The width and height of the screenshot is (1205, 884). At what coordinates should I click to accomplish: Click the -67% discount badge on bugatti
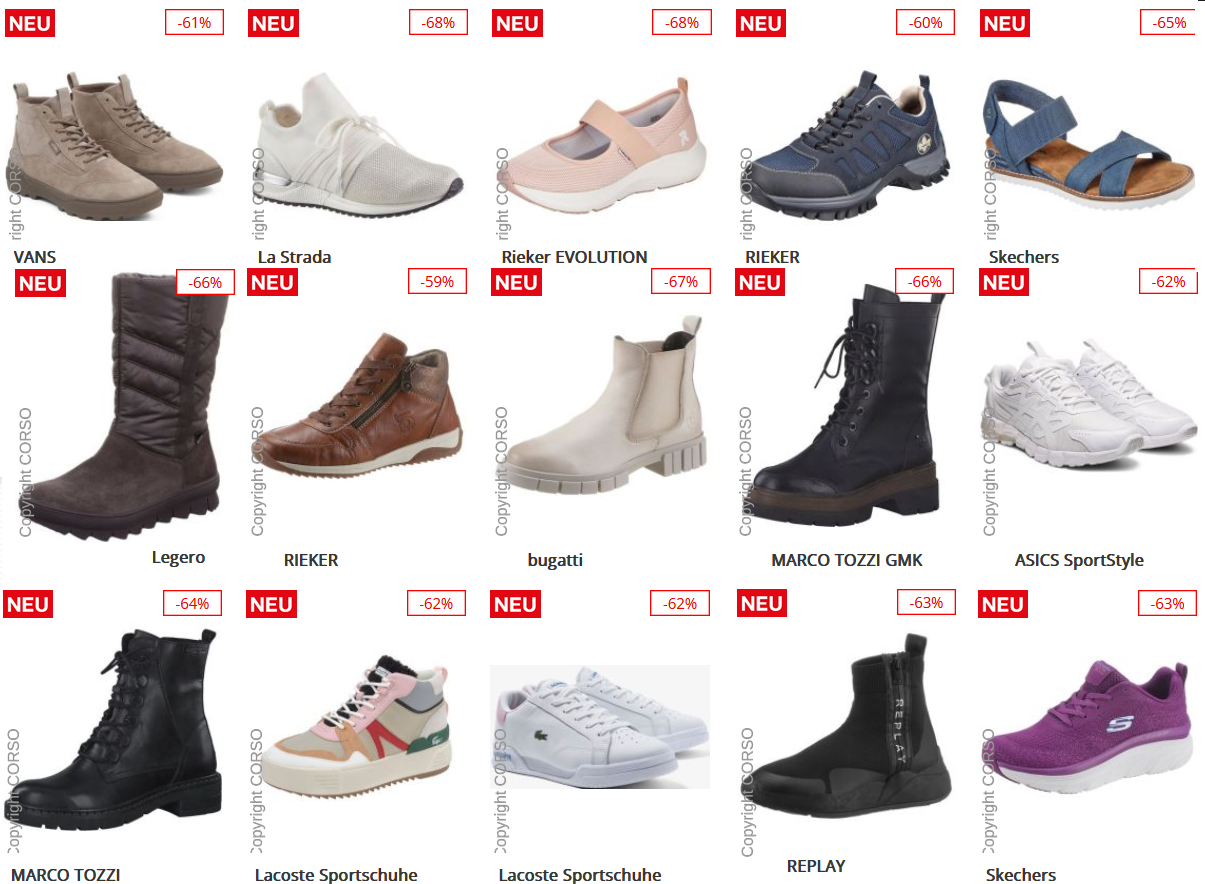click(681, 282)
